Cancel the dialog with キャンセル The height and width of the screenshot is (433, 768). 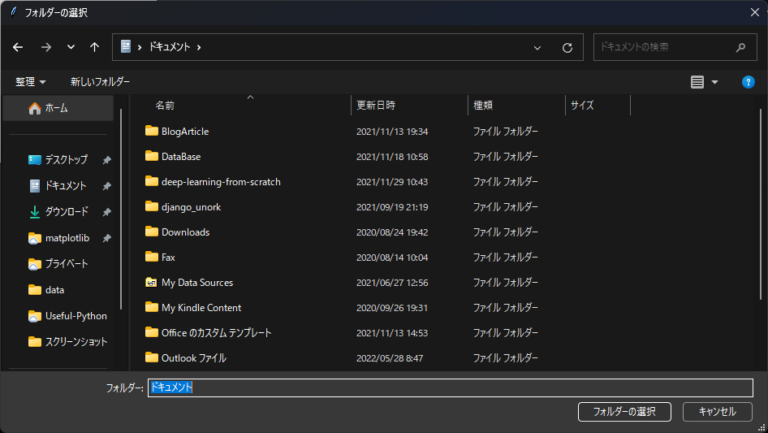[717, 411]
